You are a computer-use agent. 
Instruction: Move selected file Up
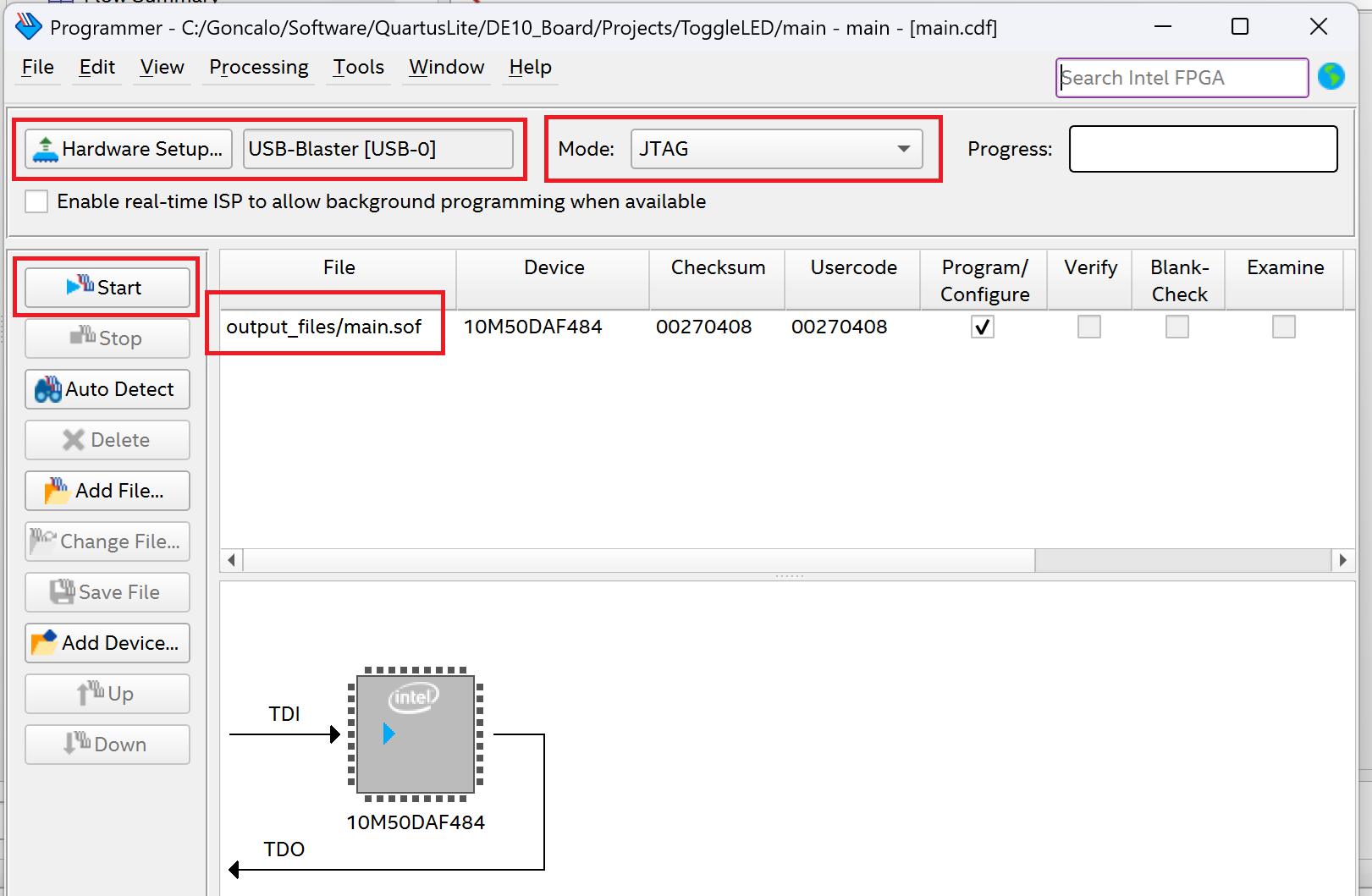(x=107, y=694)
